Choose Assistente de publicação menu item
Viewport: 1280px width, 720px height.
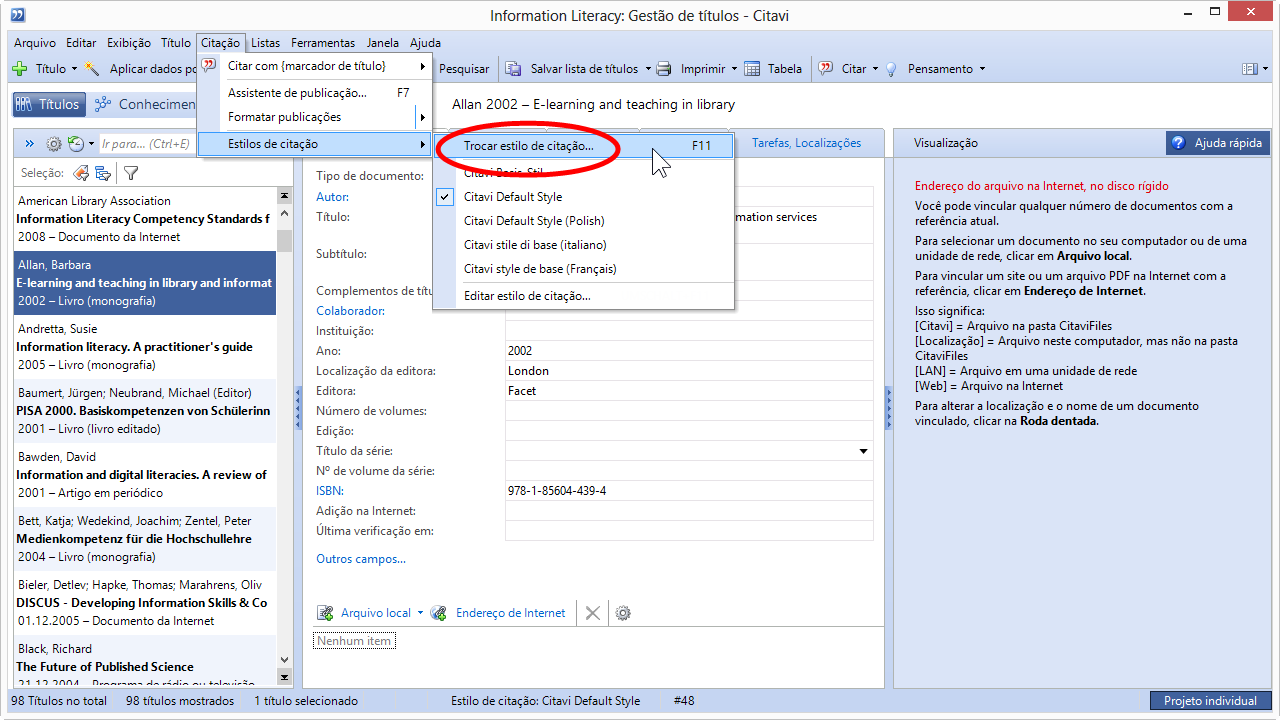coord(315,93)
